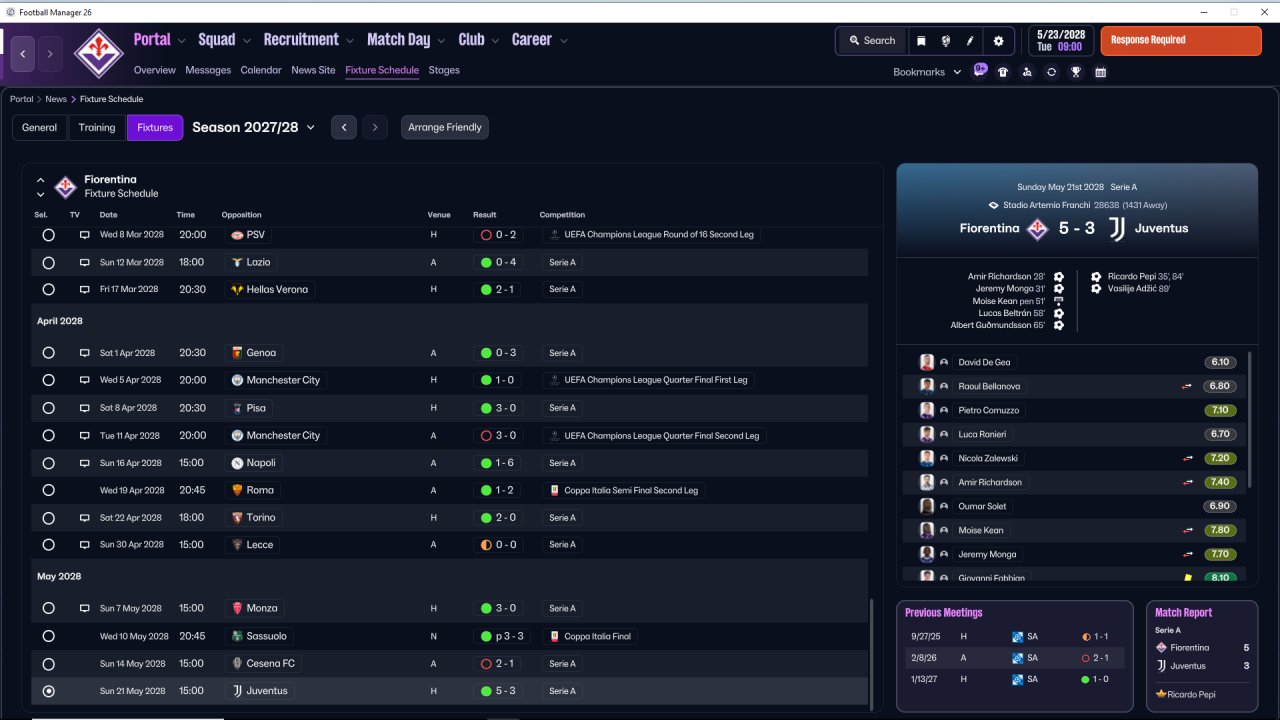This screenshot has height=720, width=1280.
Task: Select the Pisa fixture radio button
Action: (48, 408)
